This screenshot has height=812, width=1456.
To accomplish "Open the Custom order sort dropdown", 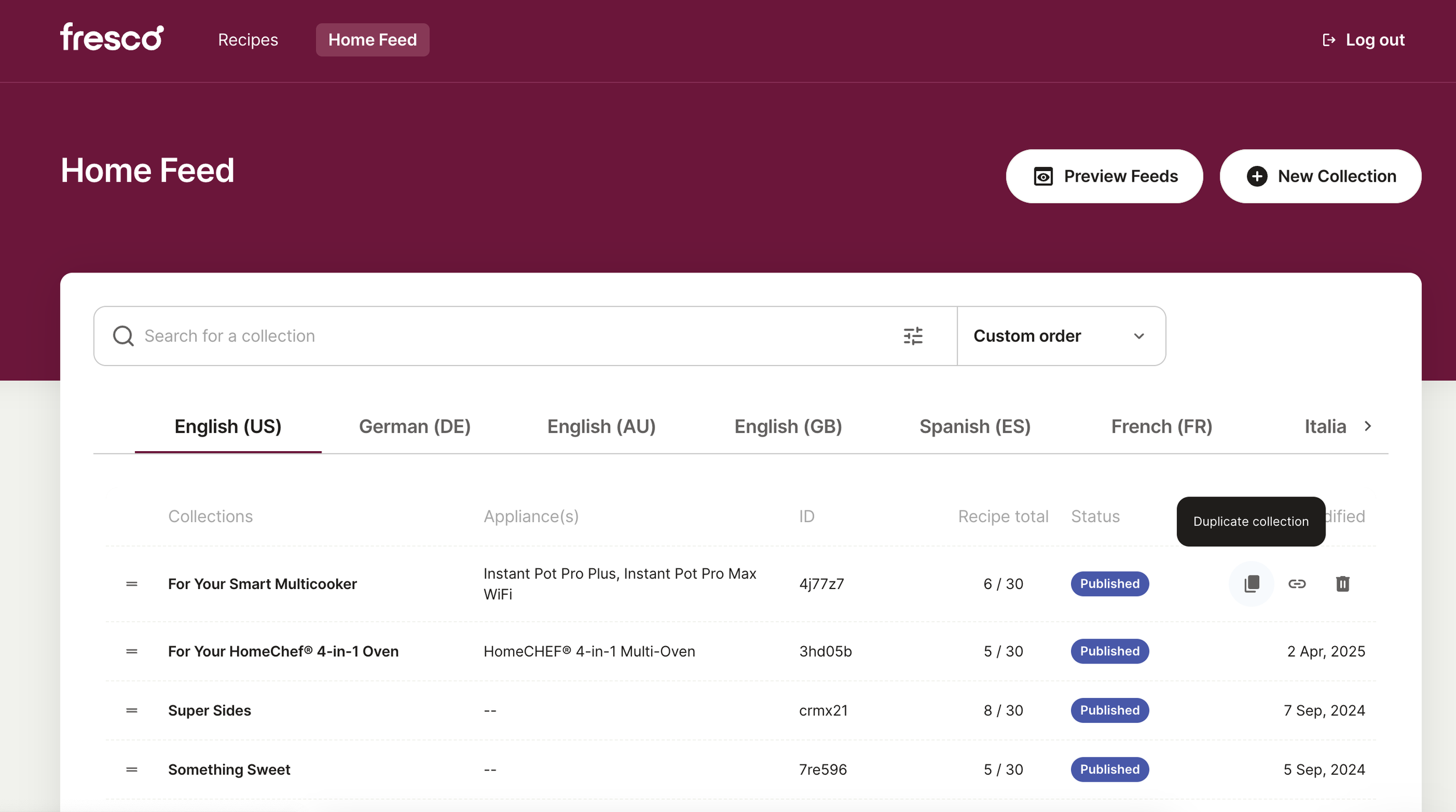I will pos(1061,336).
